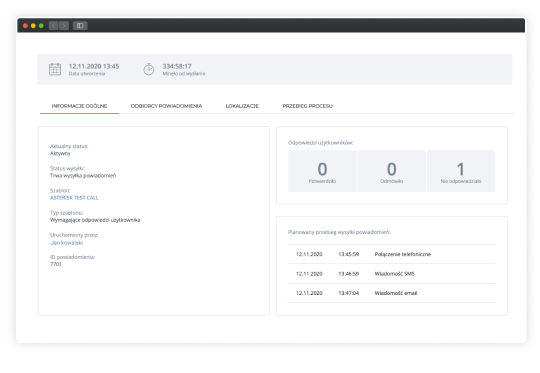Select the Informacje ogólne tab
This screenshot has width=540, height=373.
[79, 106]
